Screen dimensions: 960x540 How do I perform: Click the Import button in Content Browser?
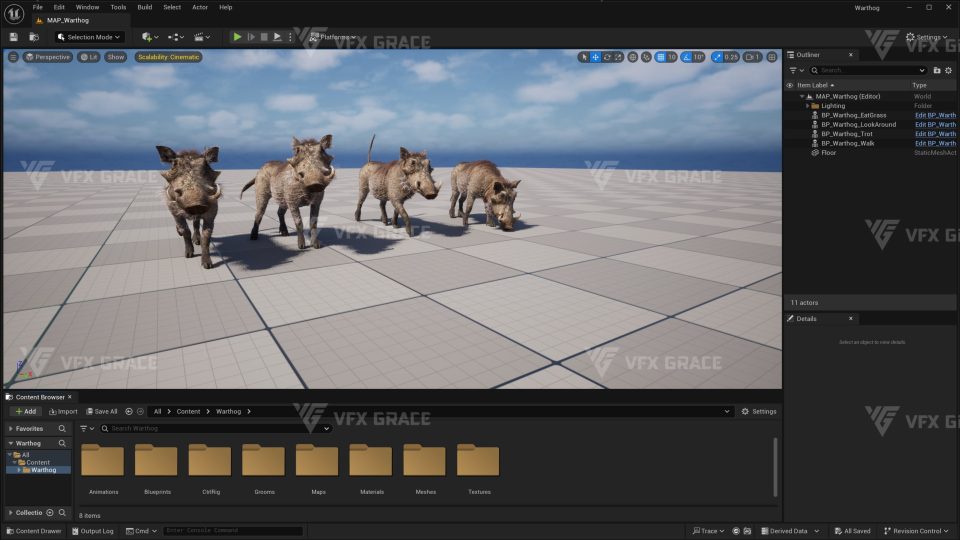point(62,411)
